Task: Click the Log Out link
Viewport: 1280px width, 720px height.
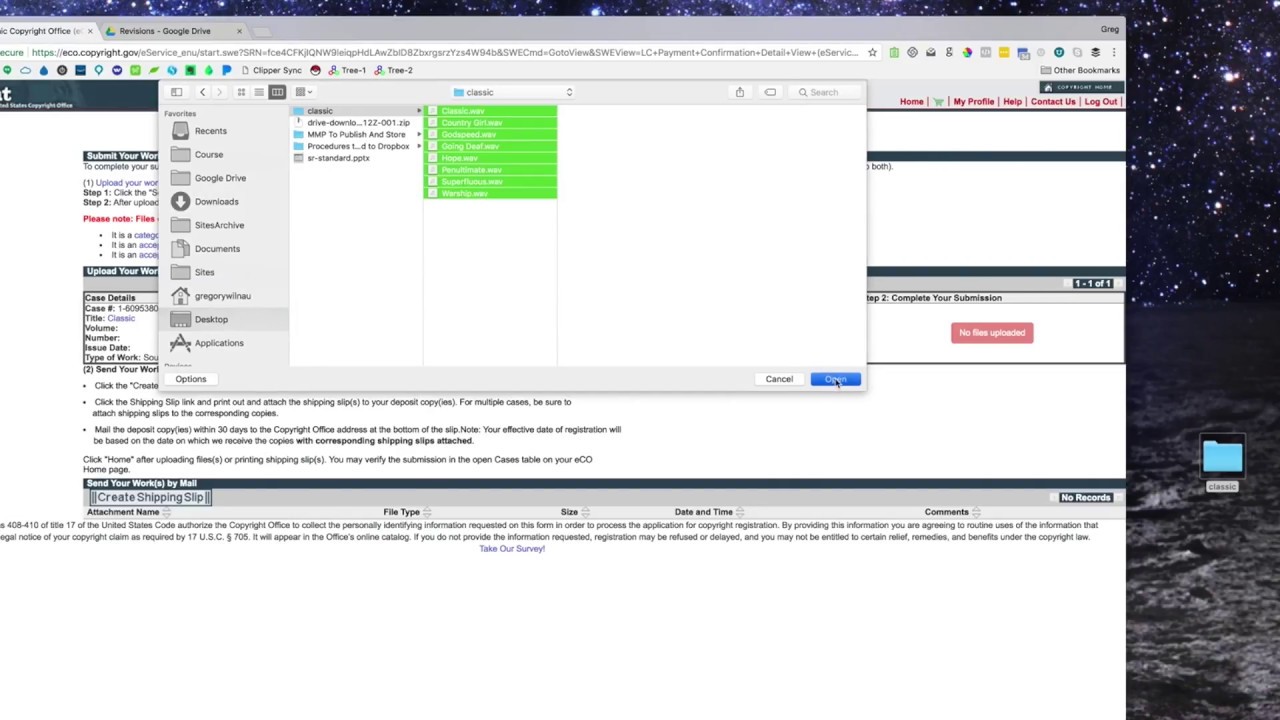Action: click(x=1100, y=102)
